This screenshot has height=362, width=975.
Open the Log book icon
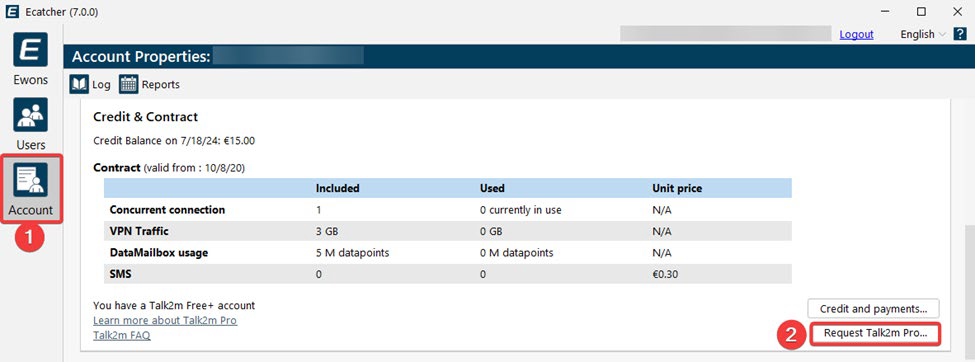click(79, 85)
